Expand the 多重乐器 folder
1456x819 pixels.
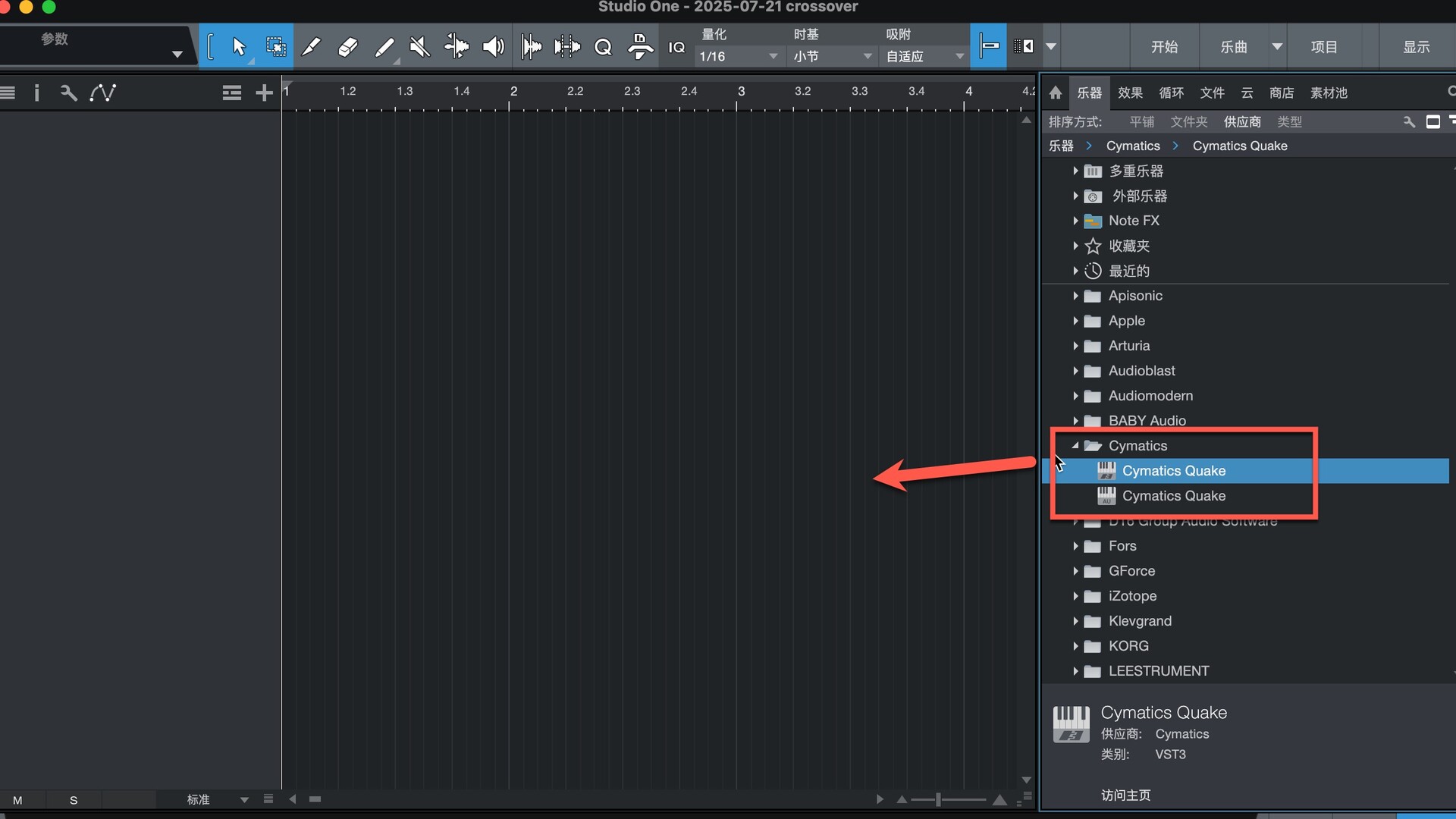[x=1075, y=171]
